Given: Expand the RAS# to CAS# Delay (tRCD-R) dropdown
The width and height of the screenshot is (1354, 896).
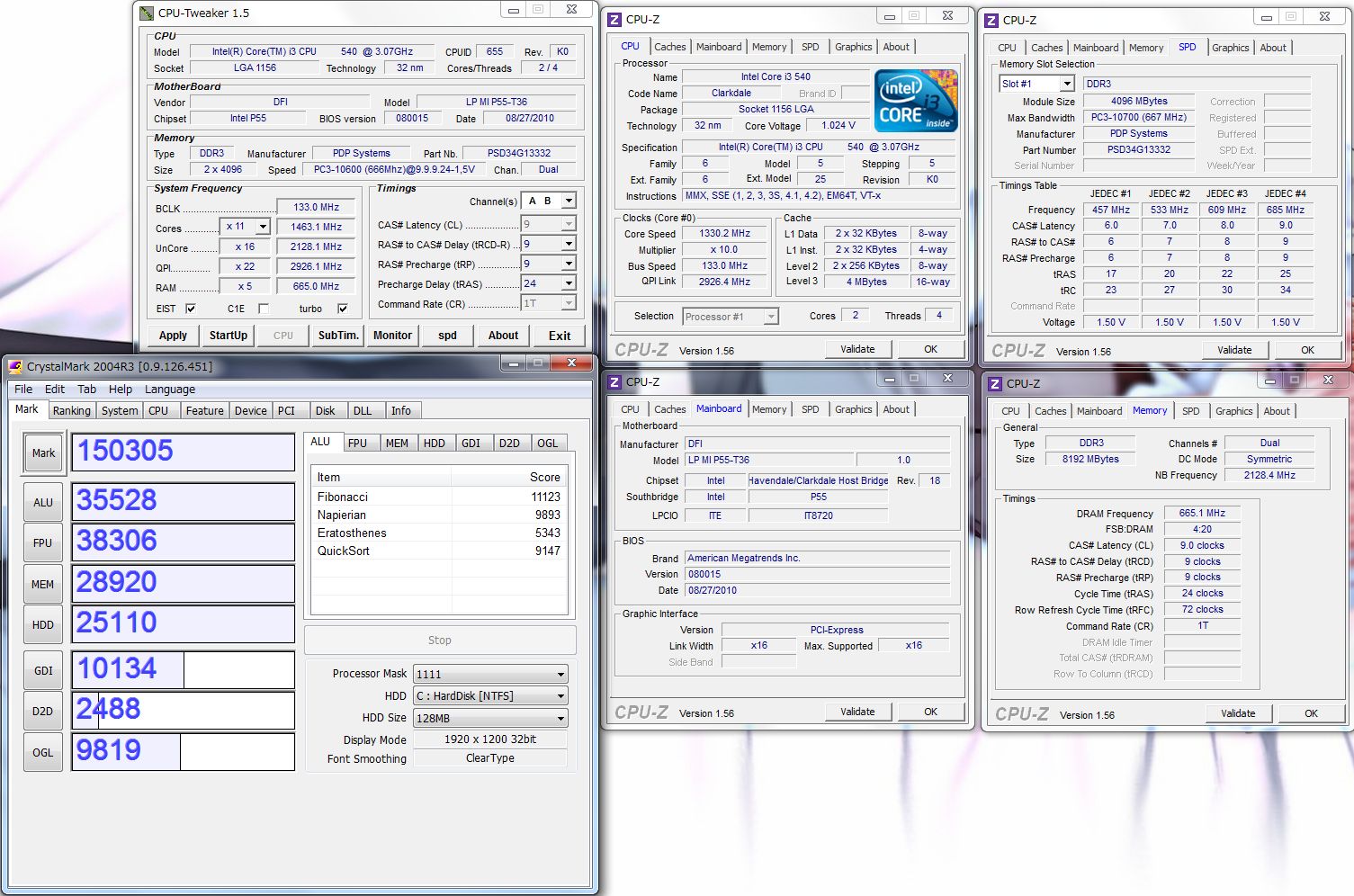Looking at the screenshot, I should click(x=569, y=244).
